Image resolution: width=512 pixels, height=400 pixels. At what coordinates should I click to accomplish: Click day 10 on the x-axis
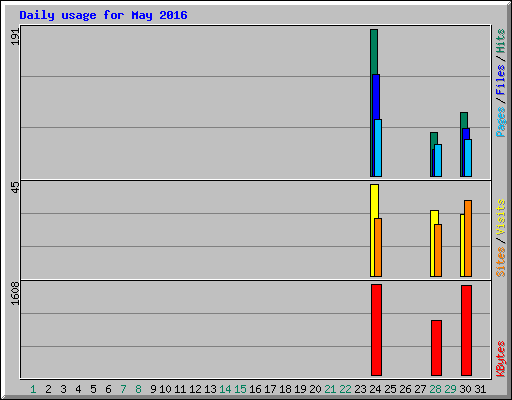click(x=165, y=389)
